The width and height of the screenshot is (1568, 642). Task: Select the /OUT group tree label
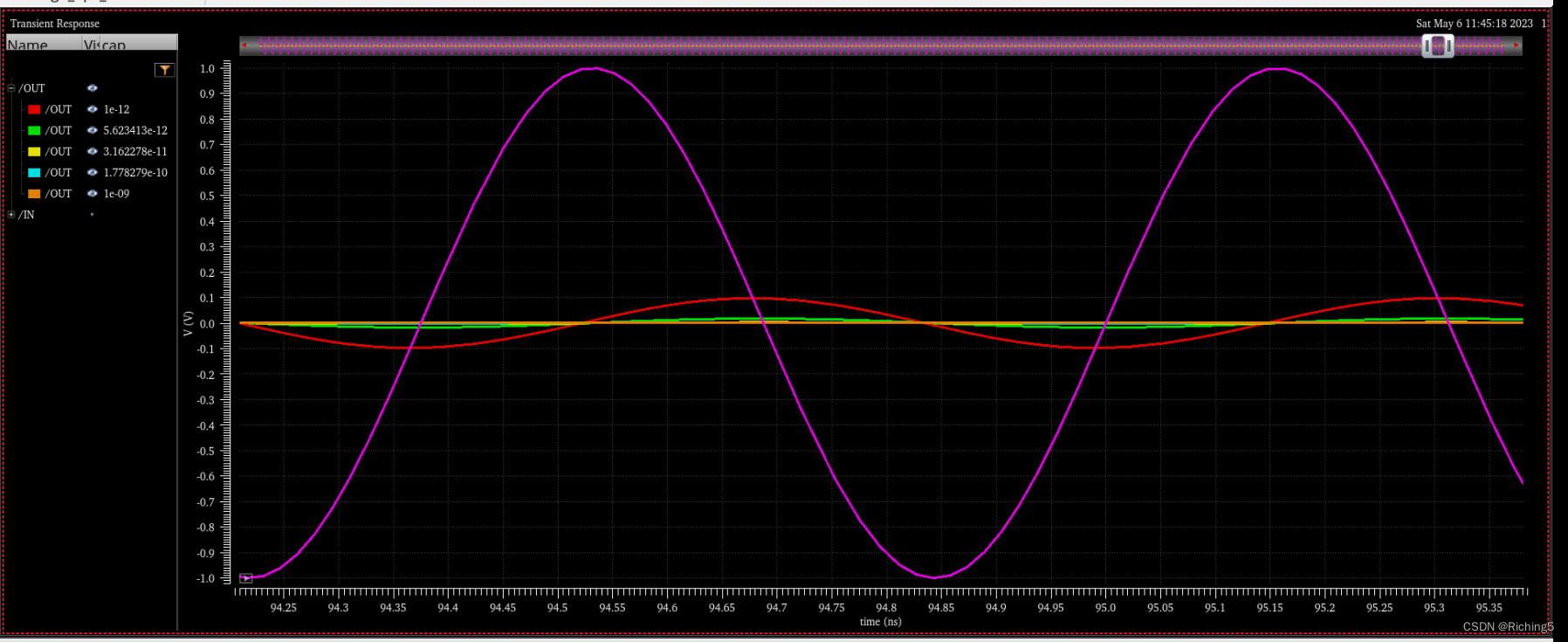[x=31, y=88]
